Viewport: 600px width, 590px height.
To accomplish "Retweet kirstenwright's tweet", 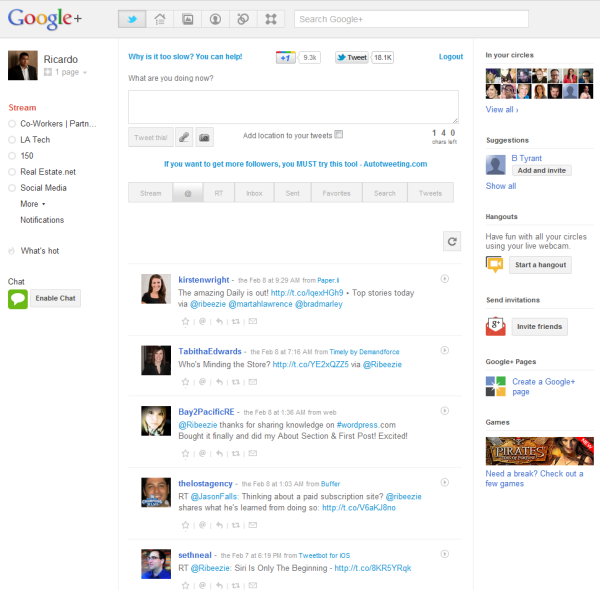I will point(236,321).
